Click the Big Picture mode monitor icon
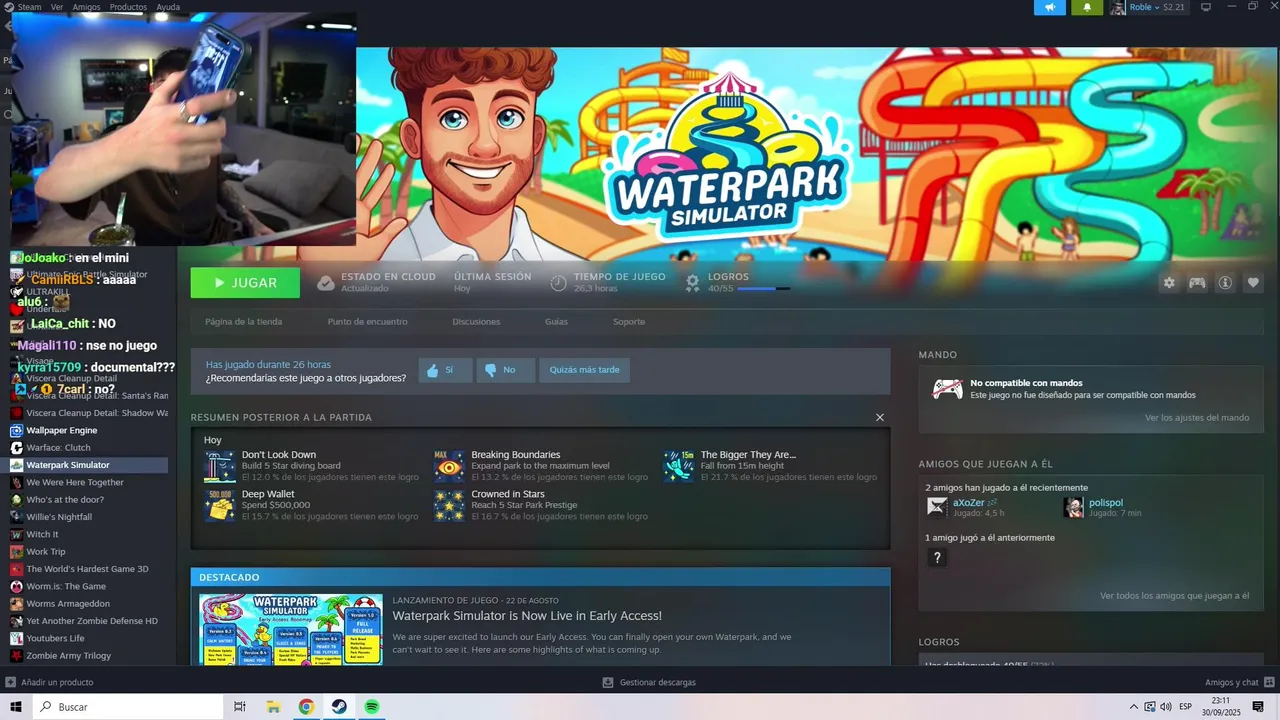The width and height of the screenshot is (1280, 720). 1206,7
